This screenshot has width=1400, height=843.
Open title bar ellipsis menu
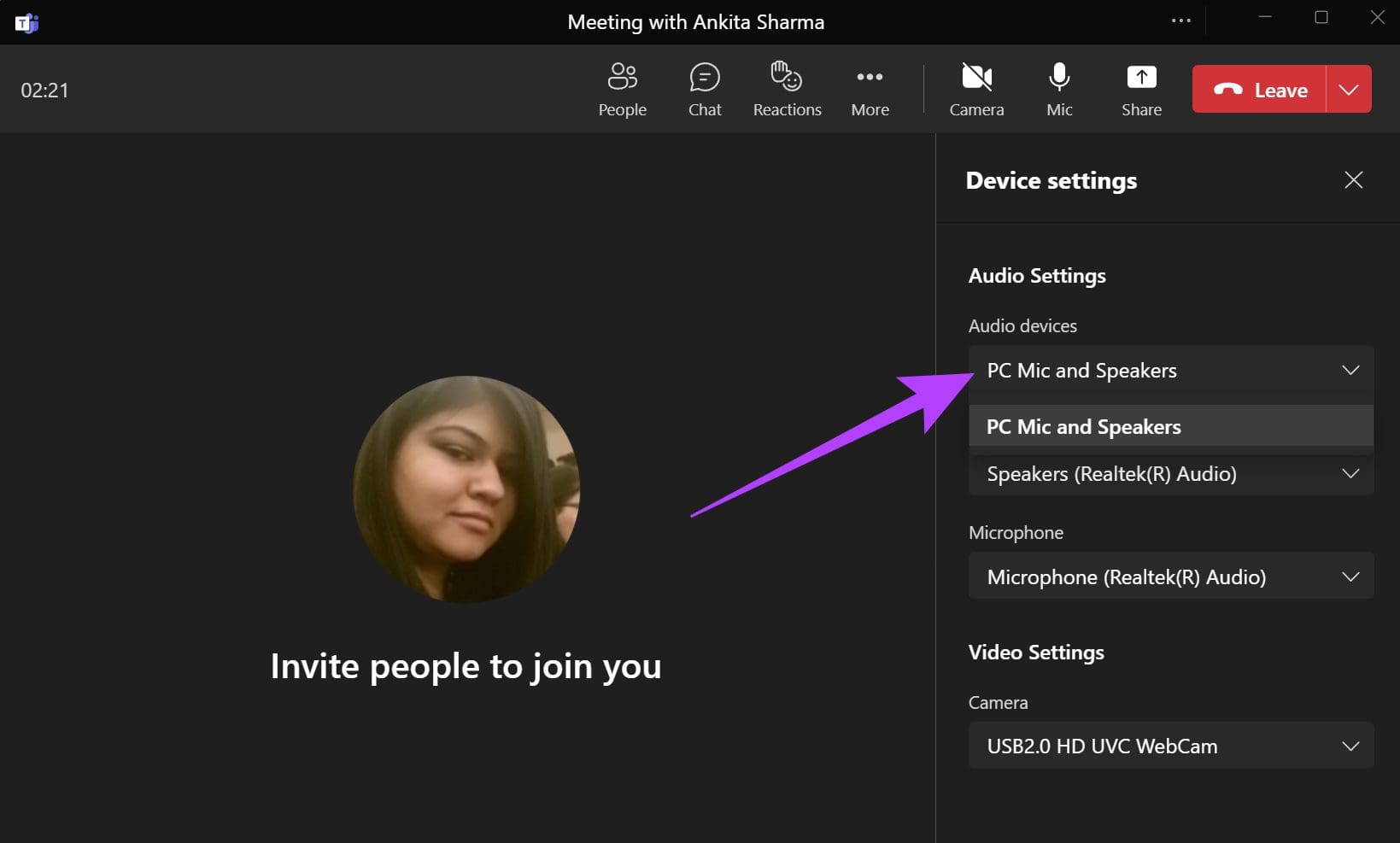(x=1180, y=20)
